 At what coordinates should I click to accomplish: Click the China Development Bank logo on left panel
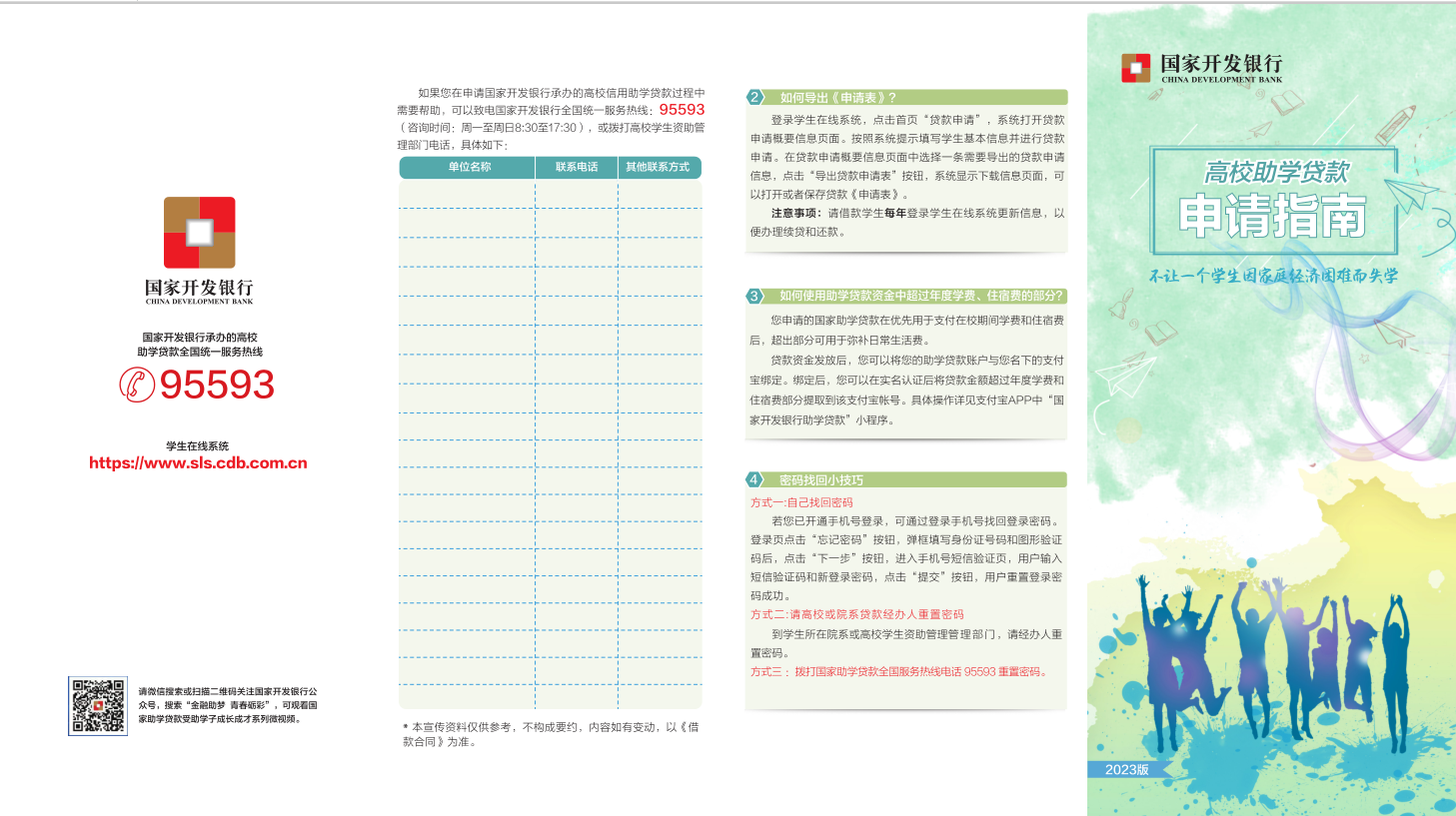[200, 233]
